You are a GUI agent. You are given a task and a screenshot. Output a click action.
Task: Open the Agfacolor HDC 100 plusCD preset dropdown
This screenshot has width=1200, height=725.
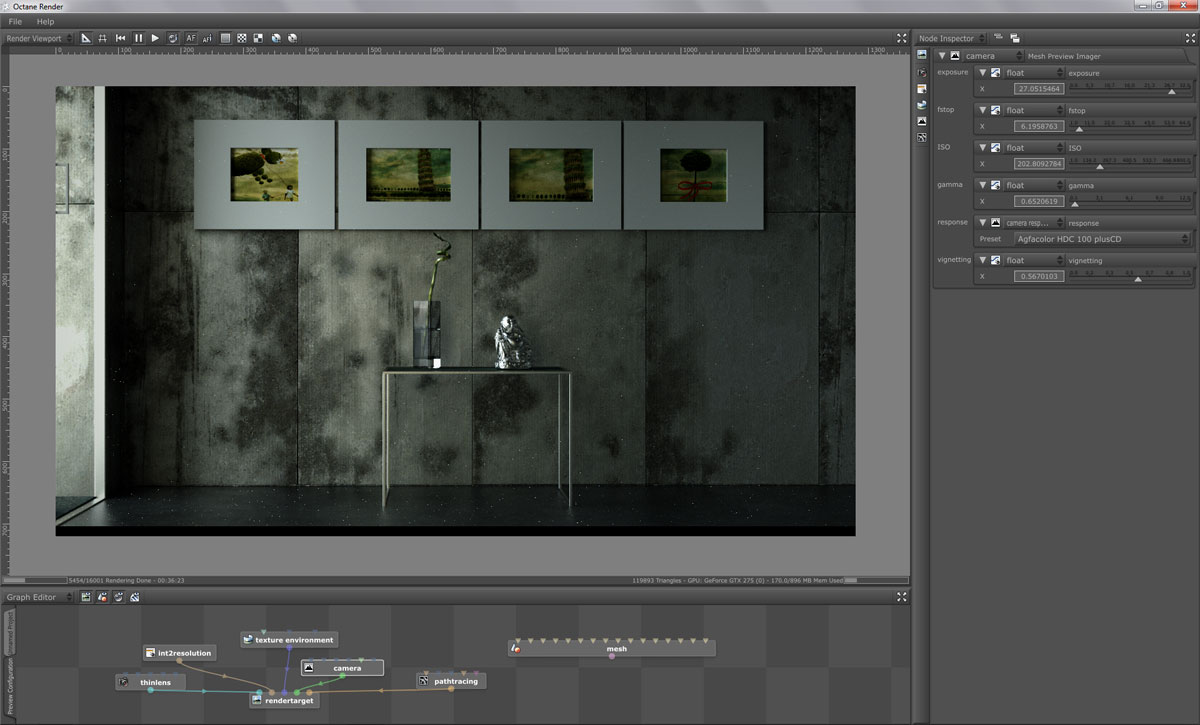pos(1102,239)
